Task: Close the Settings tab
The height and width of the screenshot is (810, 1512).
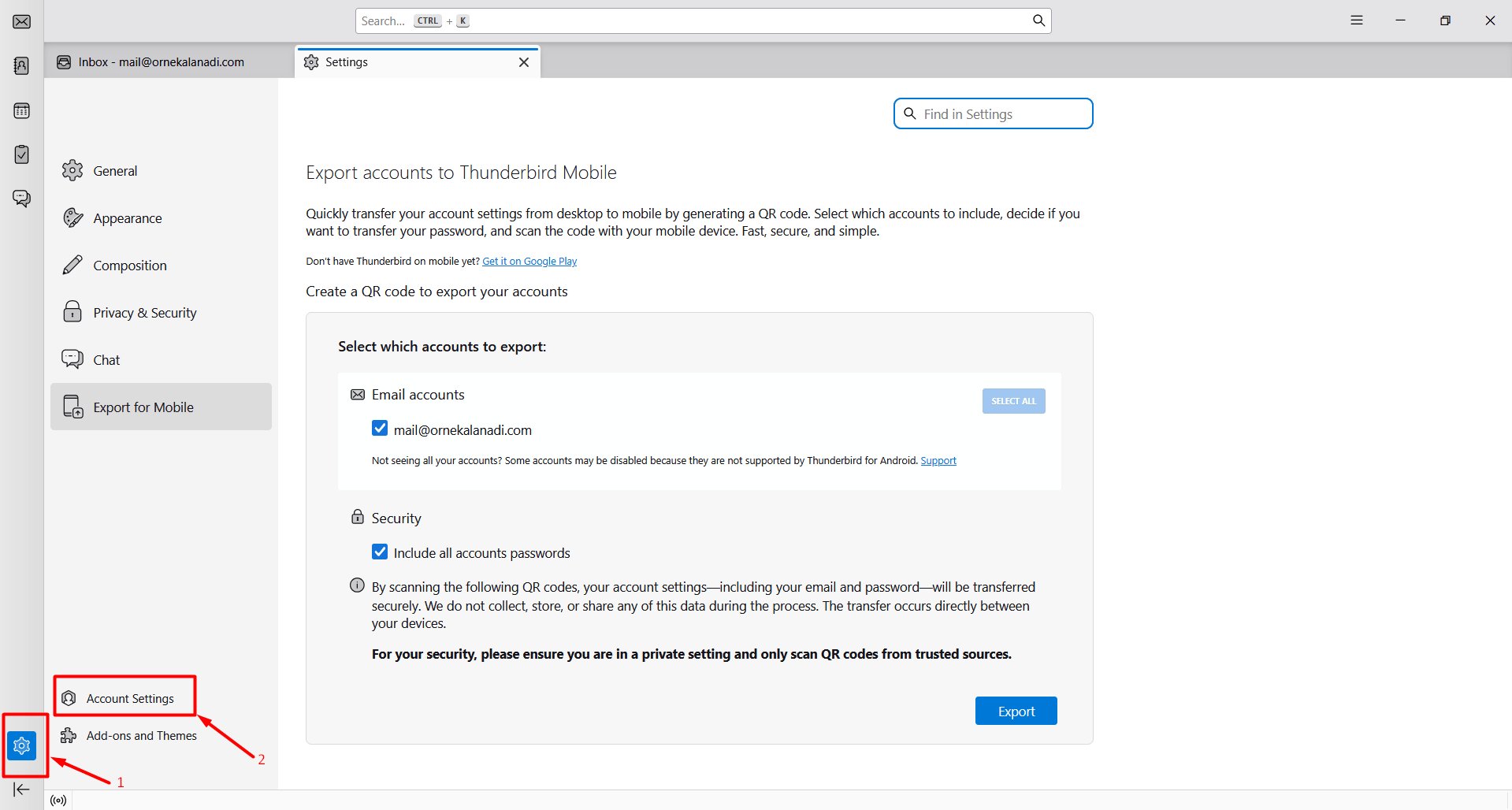Action: [524, 62]
